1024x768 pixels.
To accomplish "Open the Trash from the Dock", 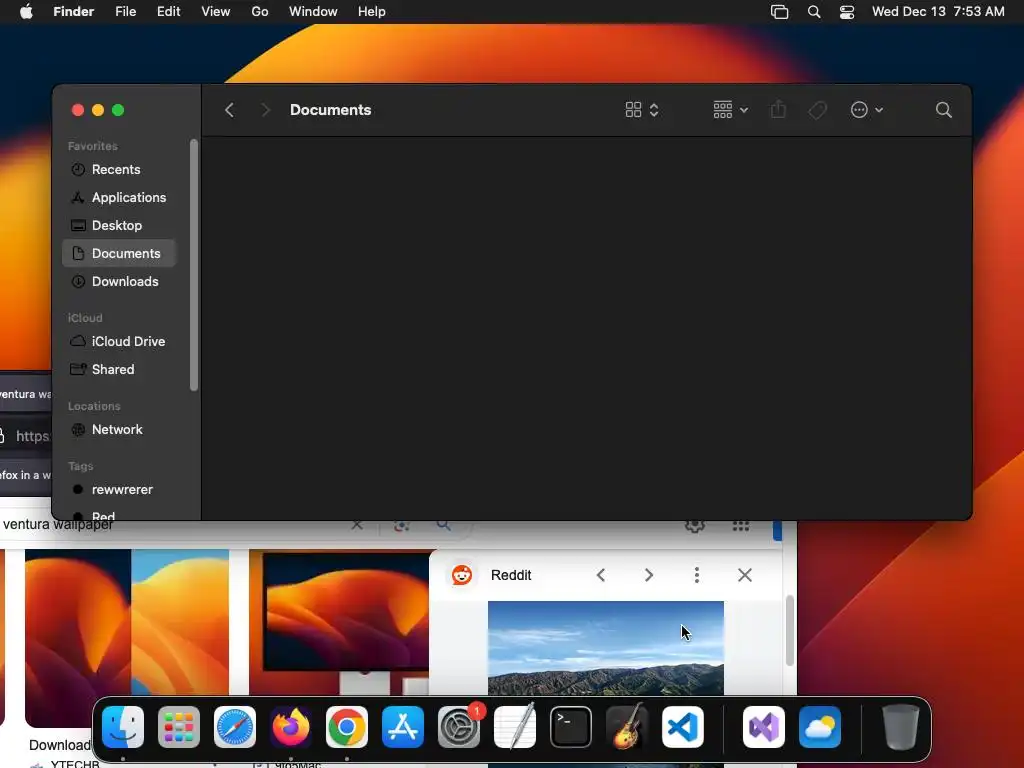I will 901,727.
